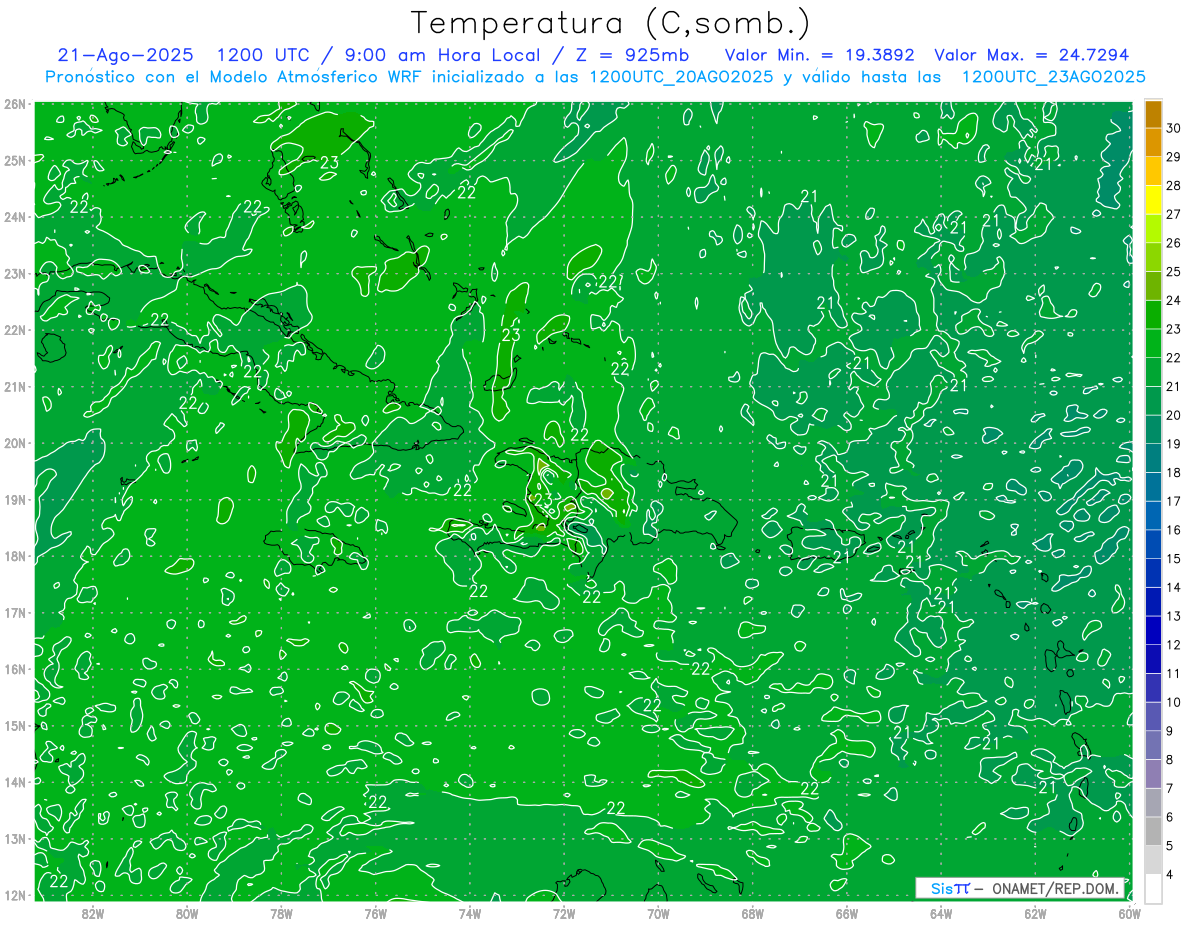Click the 22N latitude axis label
This screenshot has width=1200, height=927.
[x=15, y=330]
